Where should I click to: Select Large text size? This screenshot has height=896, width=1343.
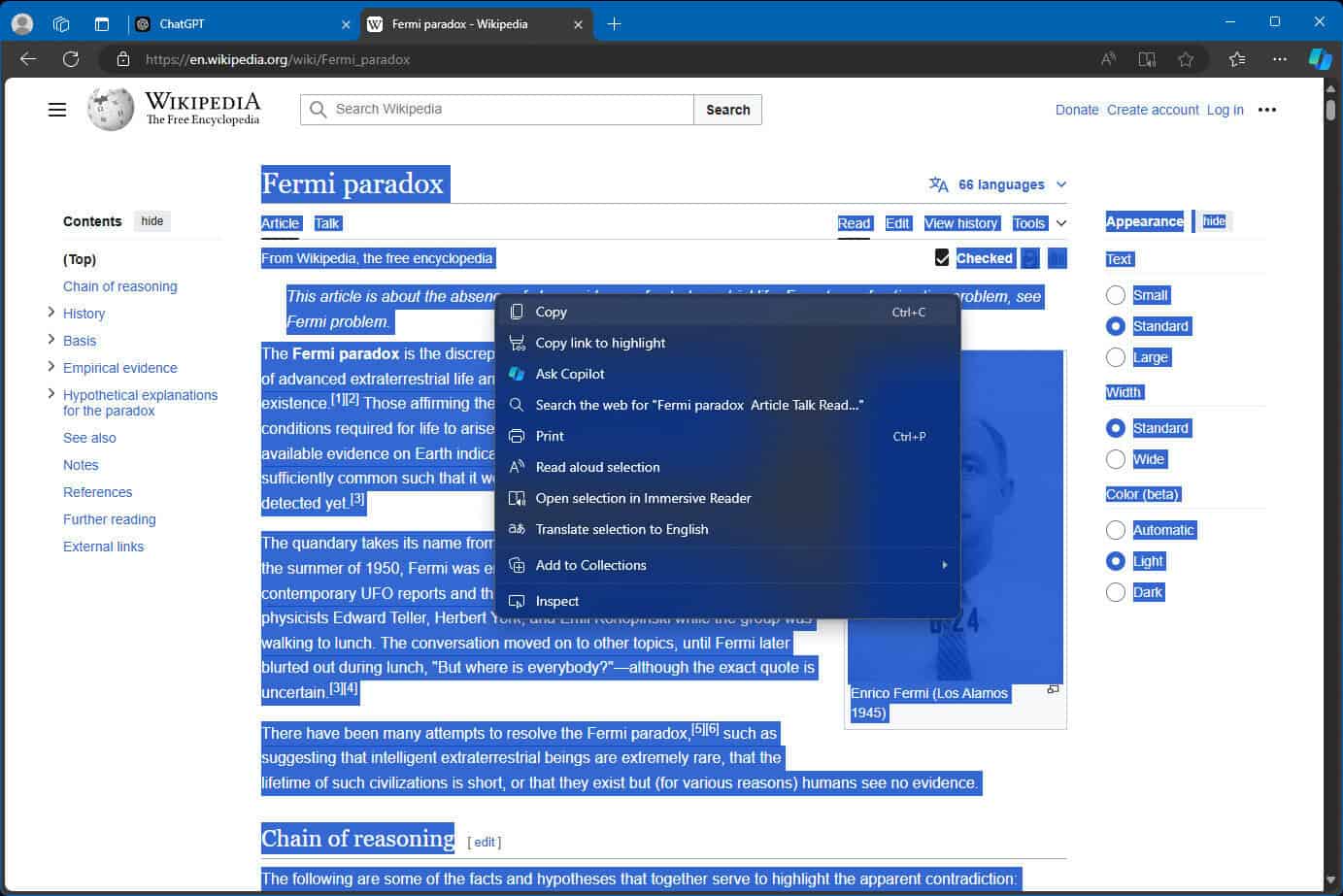pos(1115,357)
